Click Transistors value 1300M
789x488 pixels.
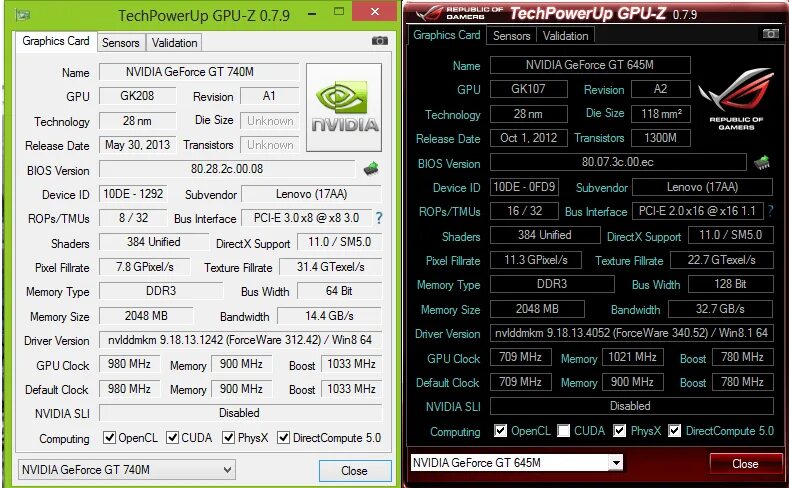click(661, 138)
